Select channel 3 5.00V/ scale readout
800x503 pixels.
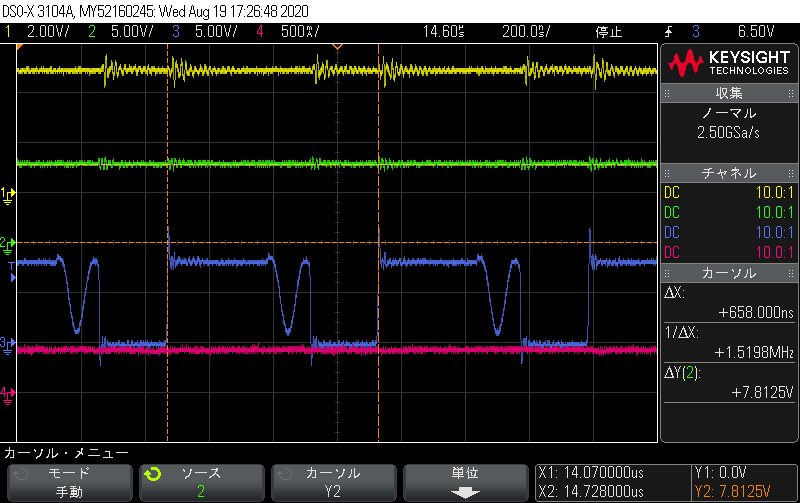coord(216,32)
